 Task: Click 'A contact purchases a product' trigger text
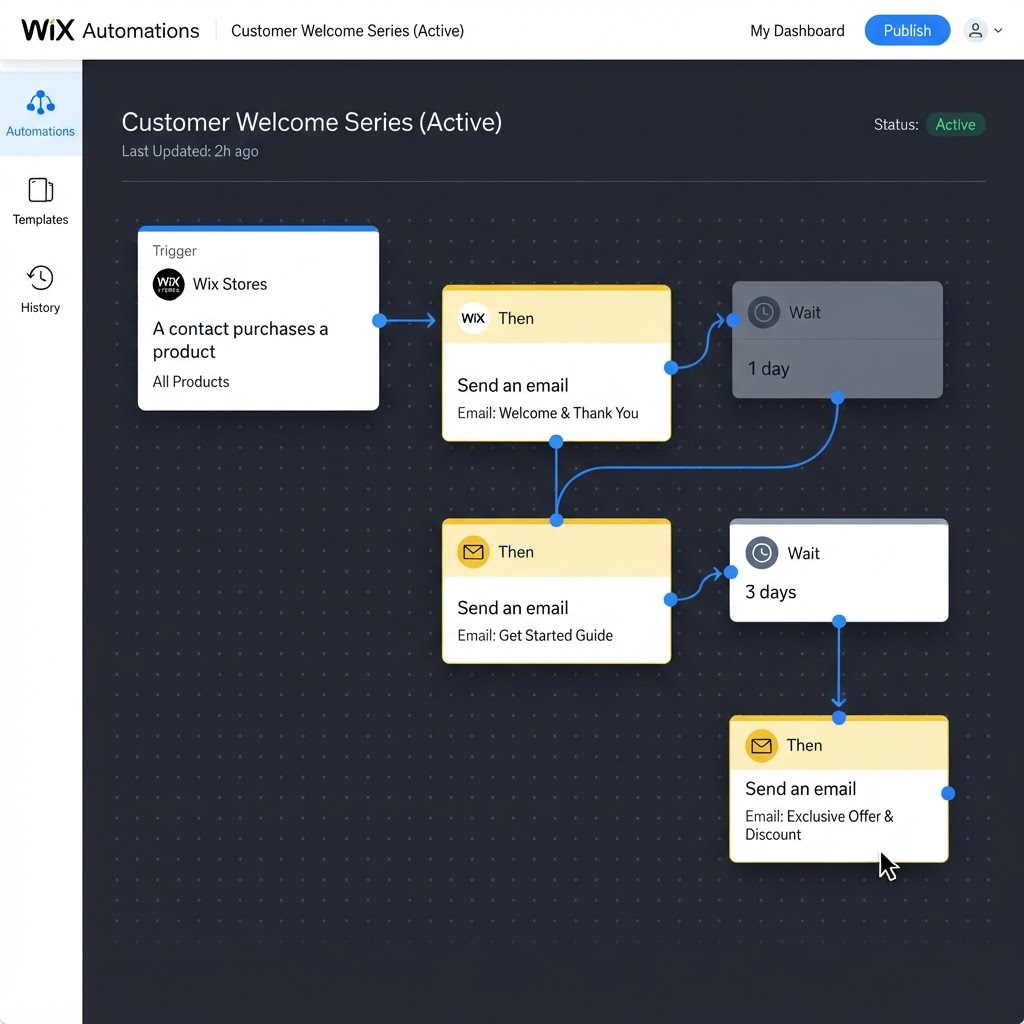click(240, 340)
